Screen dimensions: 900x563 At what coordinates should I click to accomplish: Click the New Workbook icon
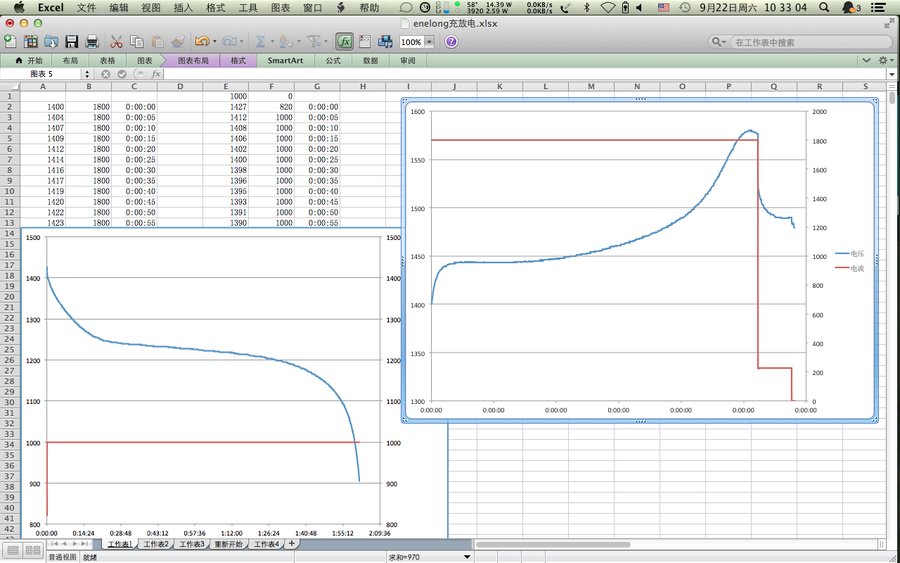10,42
